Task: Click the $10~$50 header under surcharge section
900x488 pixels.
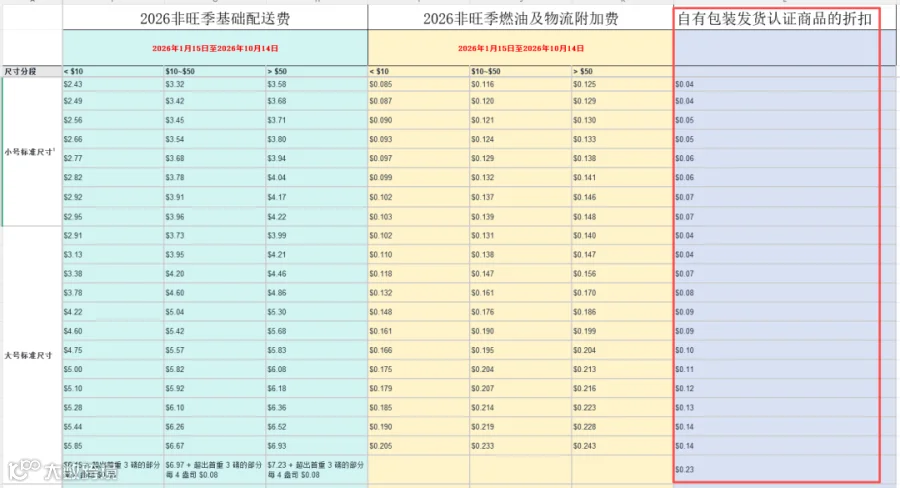Action: coord(520,71)
